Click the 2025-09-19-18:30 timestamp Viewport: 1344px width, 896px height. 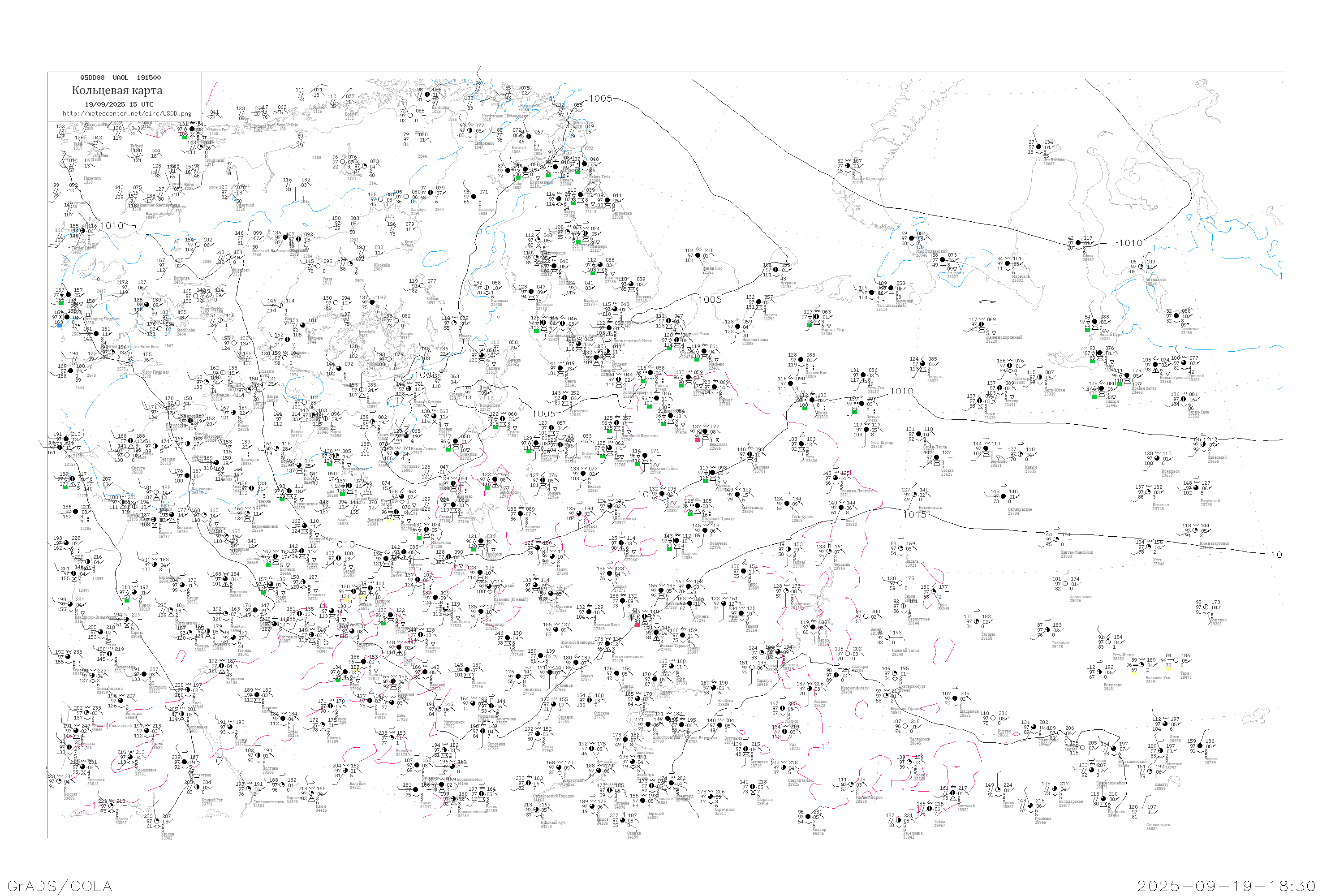(1226, 886)
